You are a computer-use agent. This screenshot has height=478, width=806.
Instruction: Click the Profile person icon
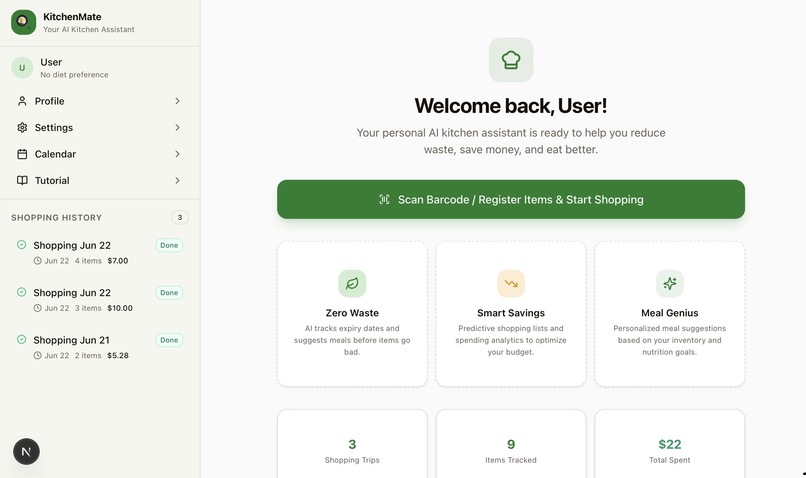pyautogui.click(x=22, y=101)
